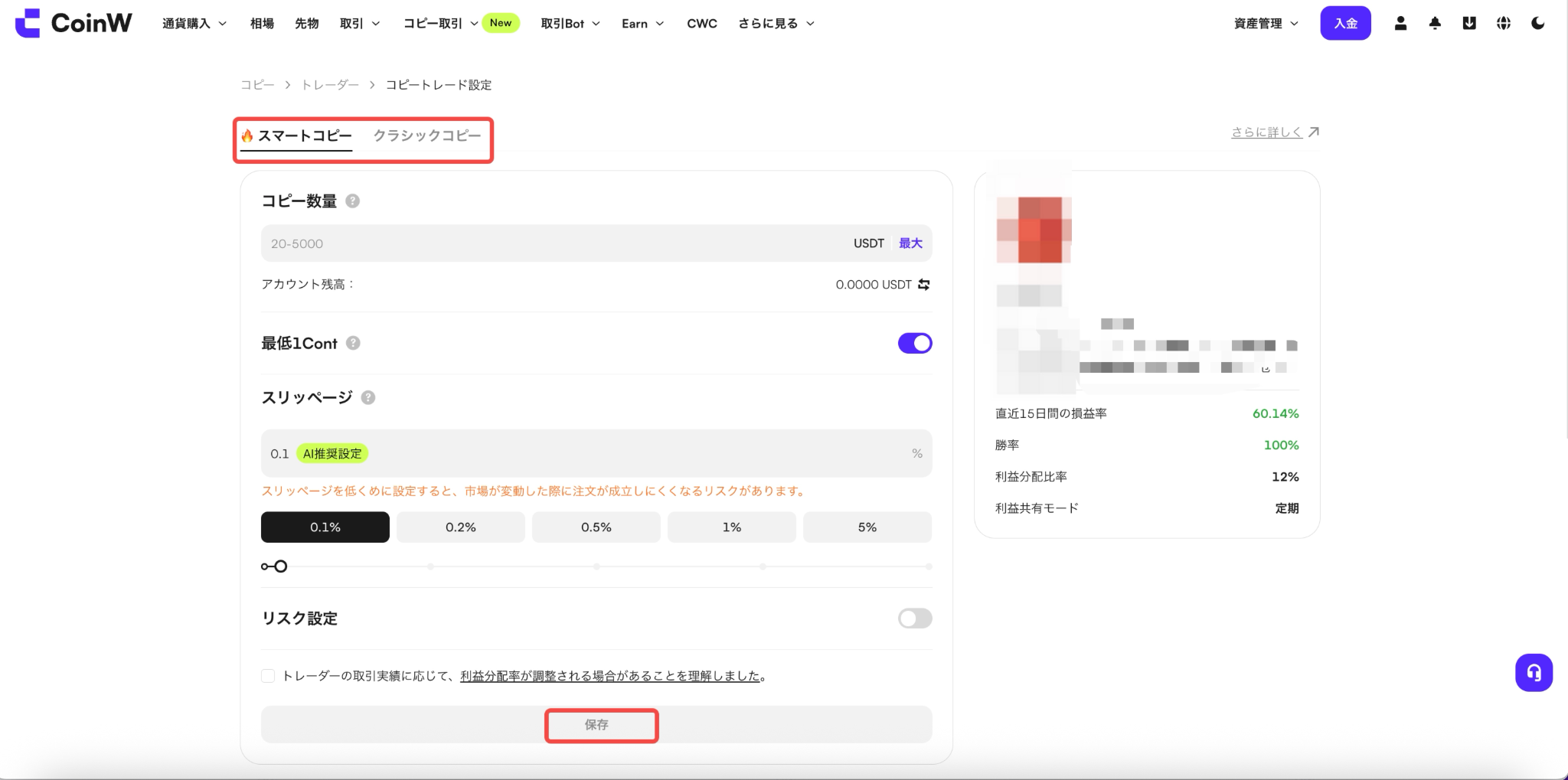Click the app download icon

pyautogui.click(x=1469, y=24)
